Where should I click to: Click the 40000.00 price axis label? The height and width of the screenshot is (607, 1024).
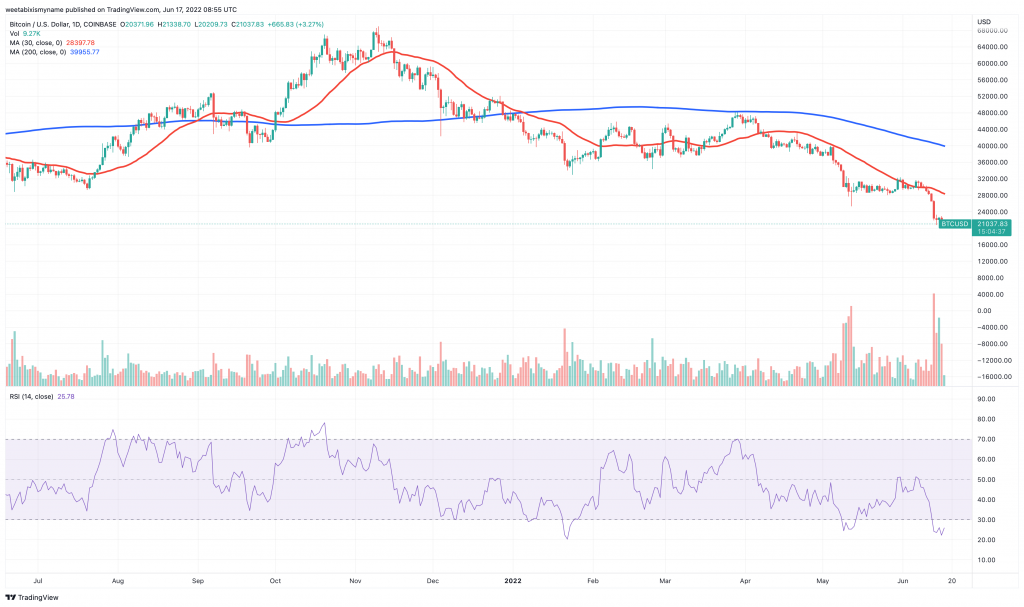click(993, 146)
